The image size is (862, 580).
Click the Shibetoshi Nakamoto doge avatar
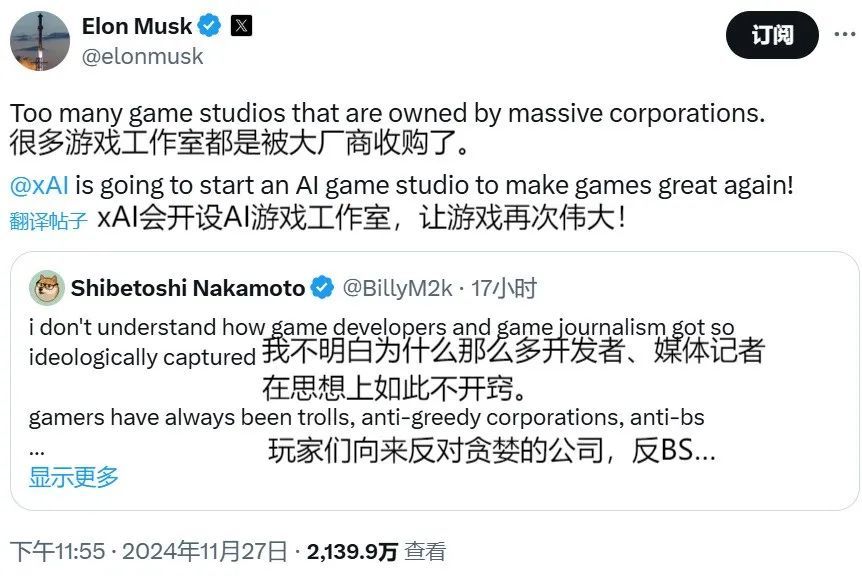(46, 288)
